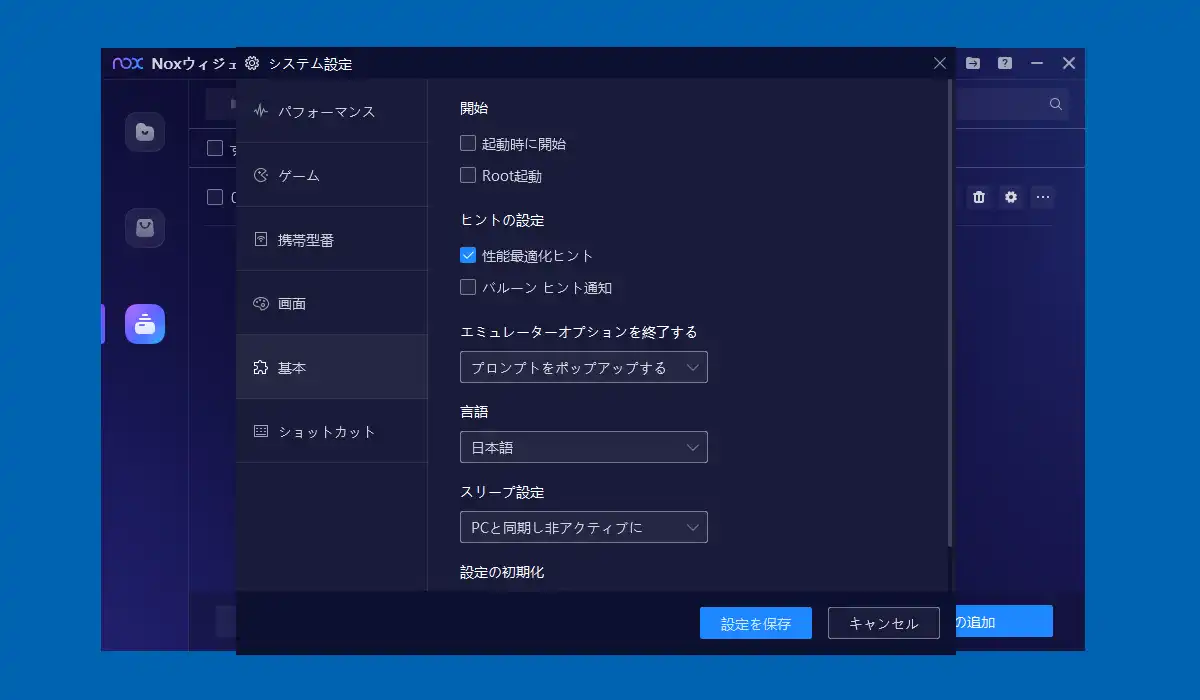
Task: Click the ヒントの設定 heading
Action: coord(502,219)
